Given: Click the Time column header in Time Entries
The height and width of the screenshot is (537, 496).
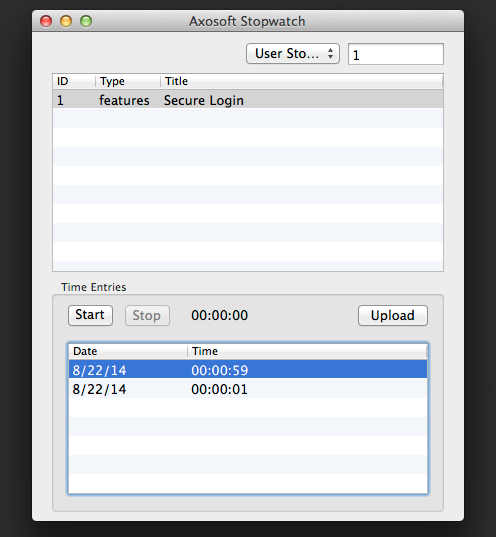Looking at the screenshot, I should click(307, 351).
